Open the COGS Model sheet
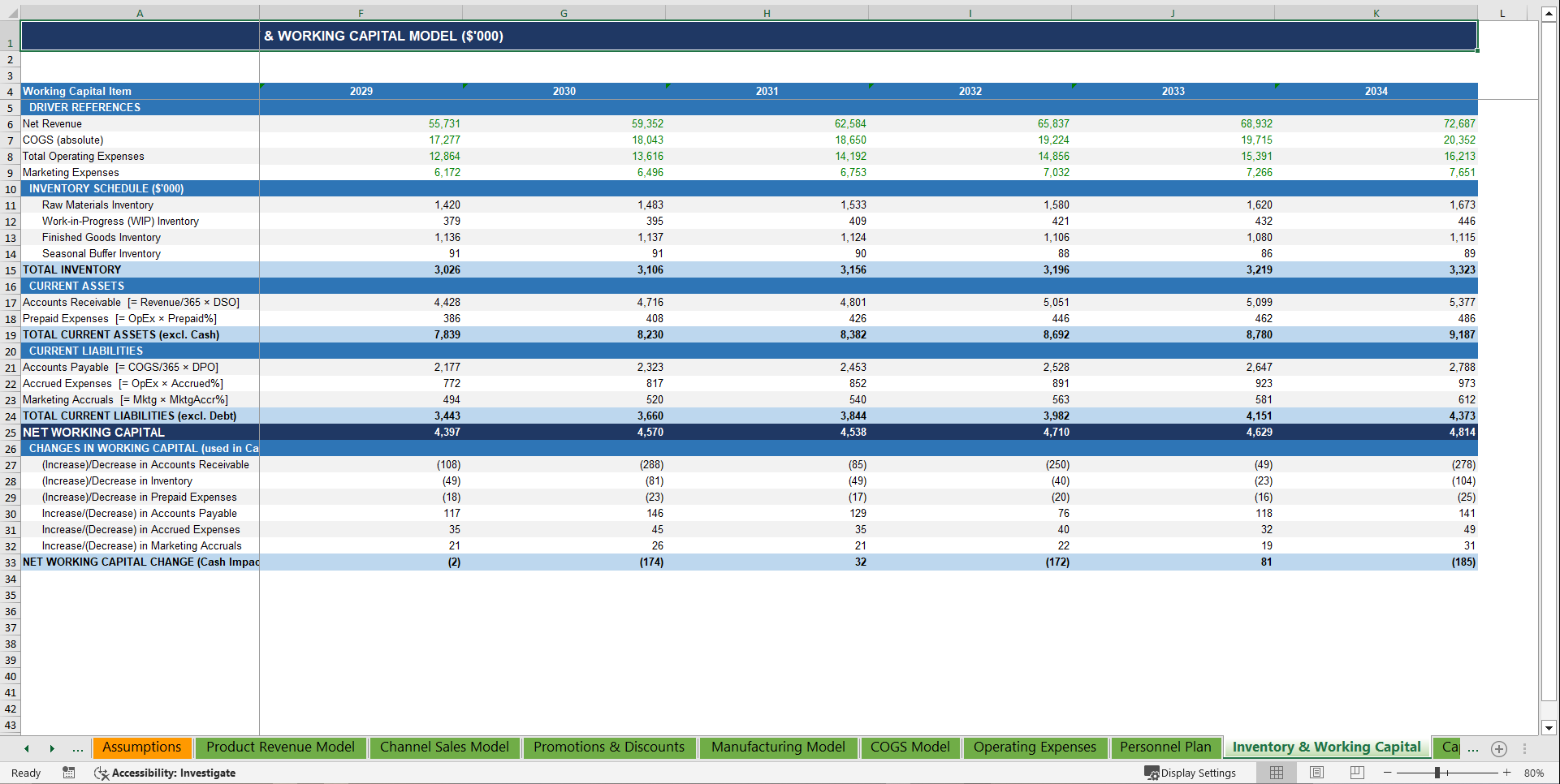Viewport: 1560px width, 784px height. coord(910,747)
